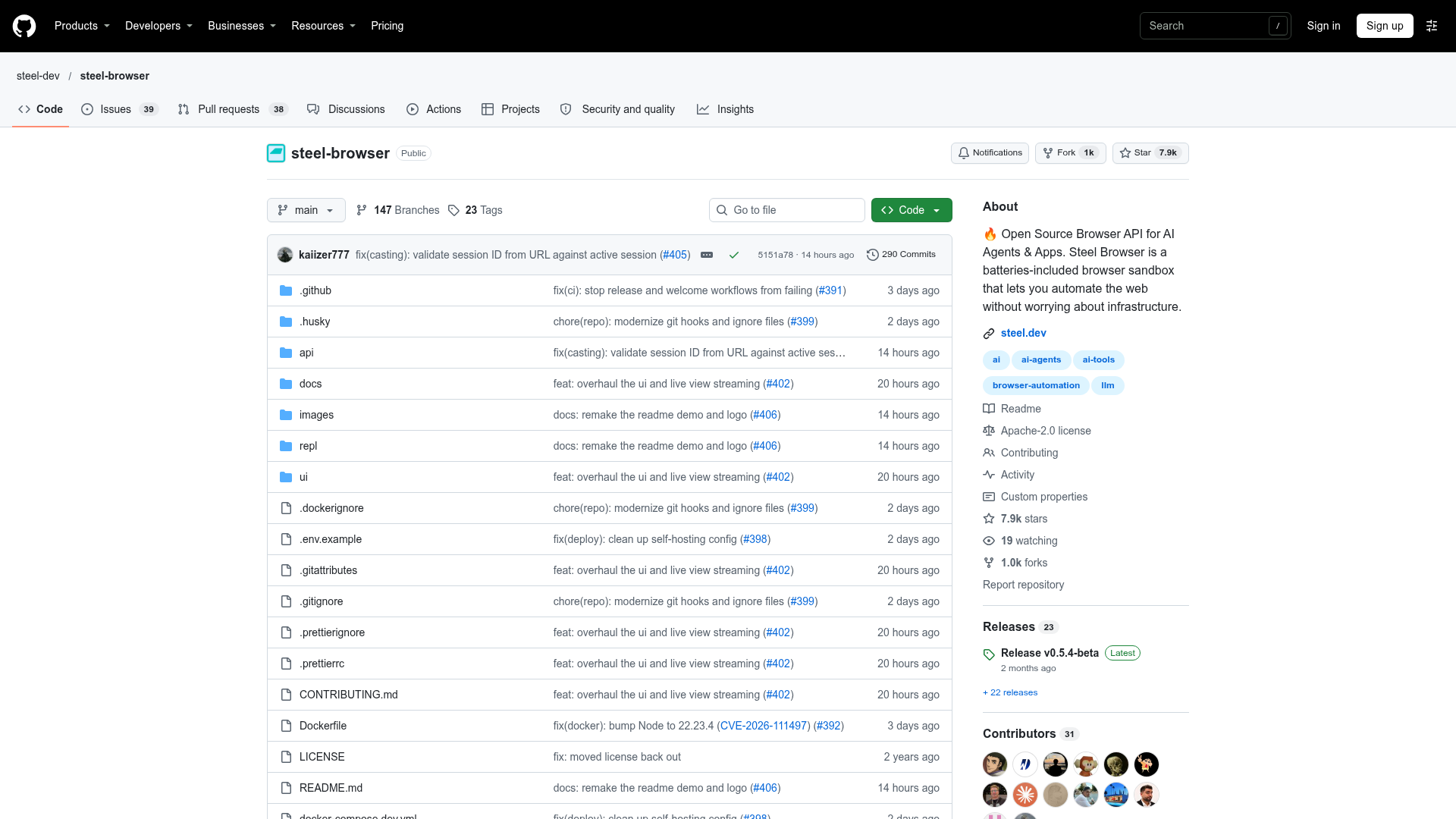Open the global navigation settings icon

point(1432,26)
